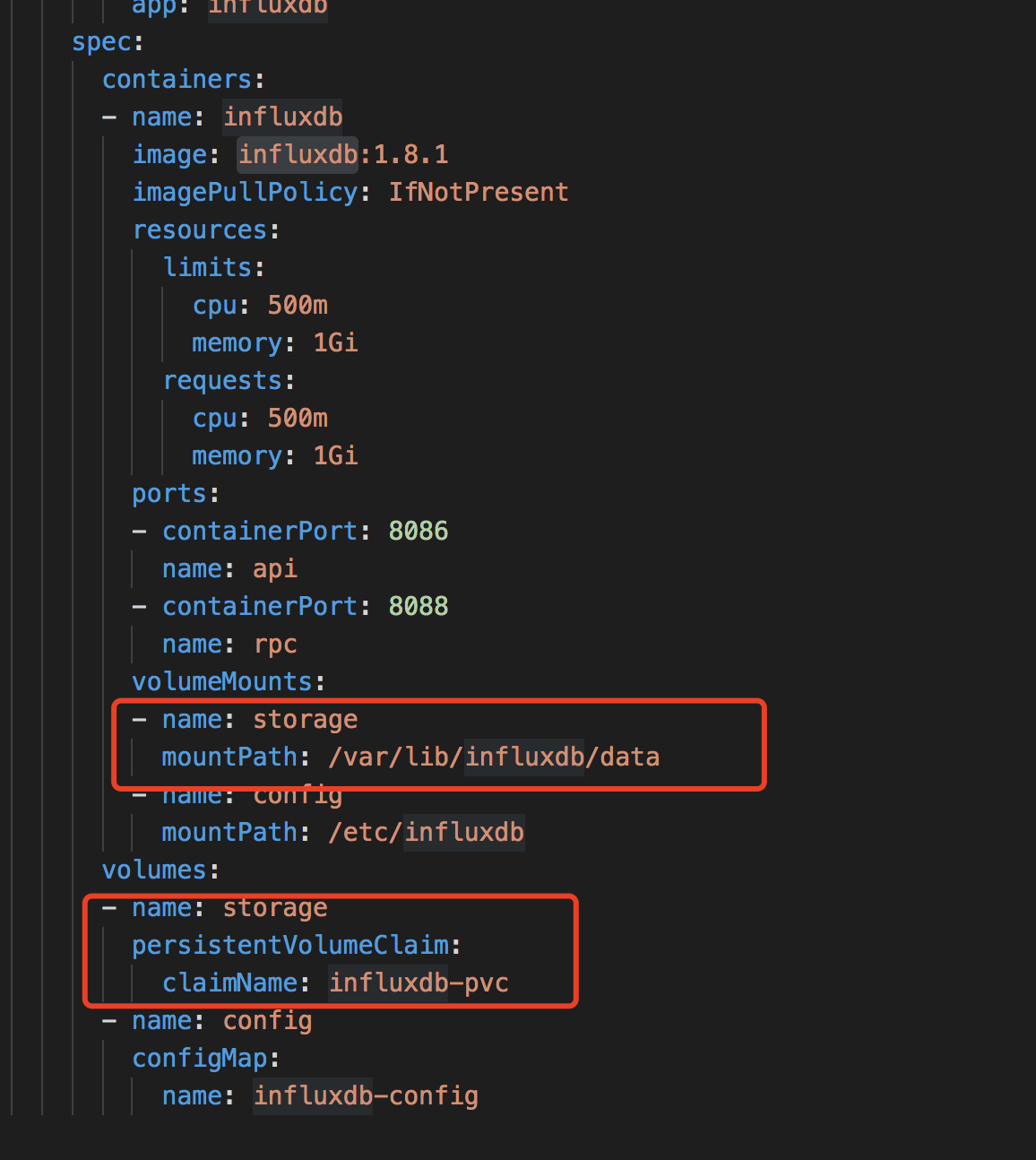1036x1160 pixels.
Task: Click the 'volumes' key line
Action: click(x=154, y=870)
